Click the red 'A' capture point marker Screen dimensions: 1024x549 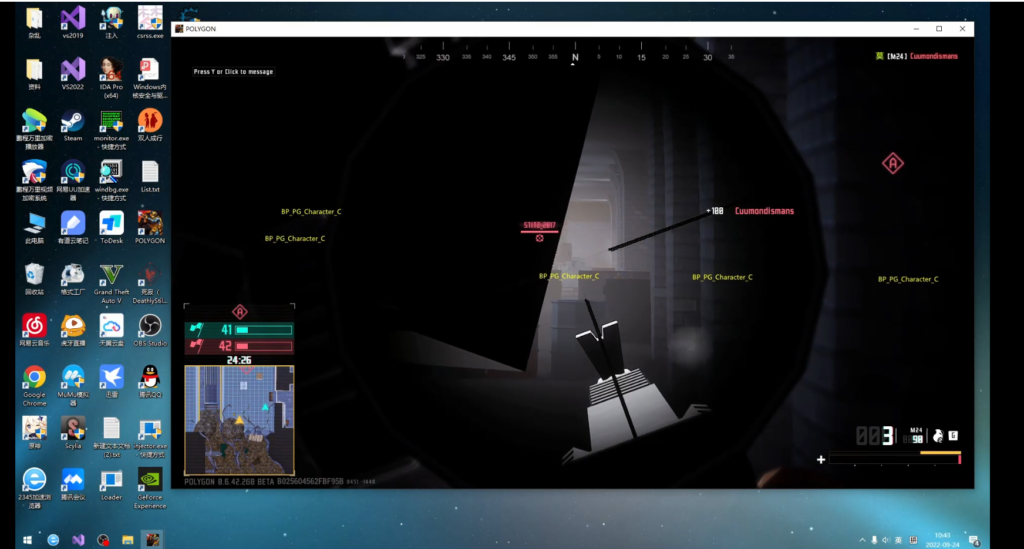[893, 163]
